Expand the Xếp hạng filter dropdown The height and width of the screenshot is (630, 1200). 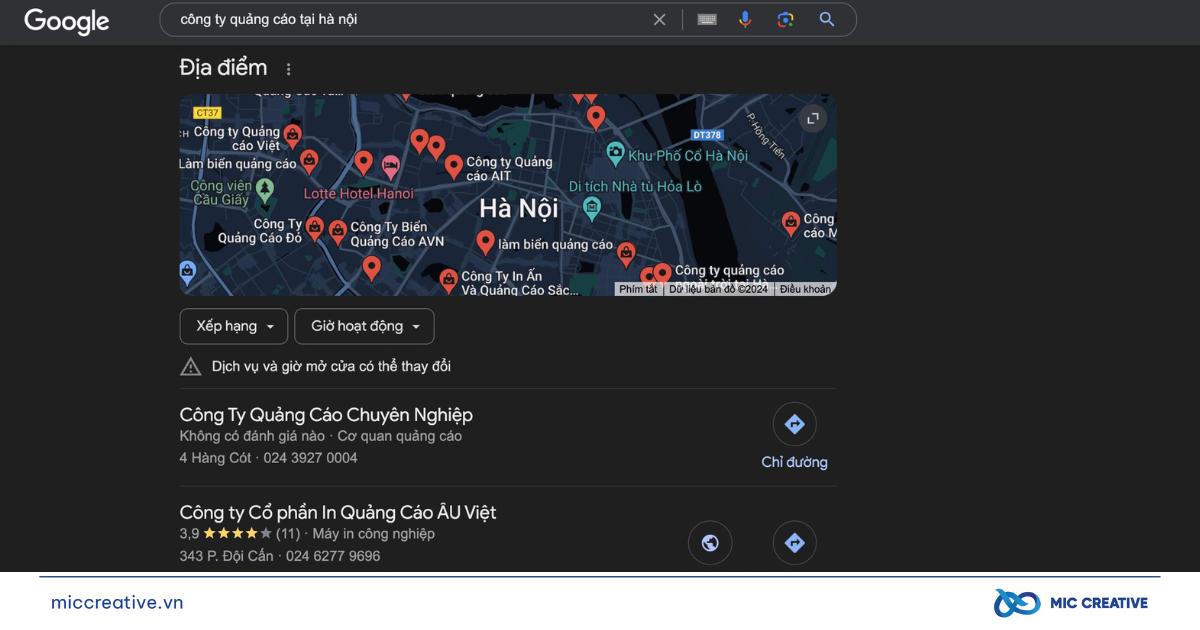pyautogui.click(x=234, y=326)
